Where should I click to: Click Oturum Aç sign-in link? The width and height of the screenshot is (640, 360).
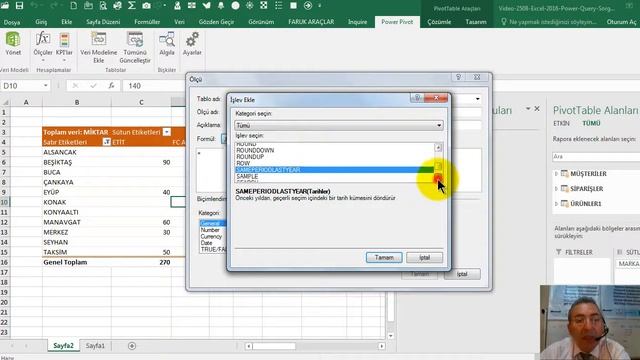pos(621,22)
